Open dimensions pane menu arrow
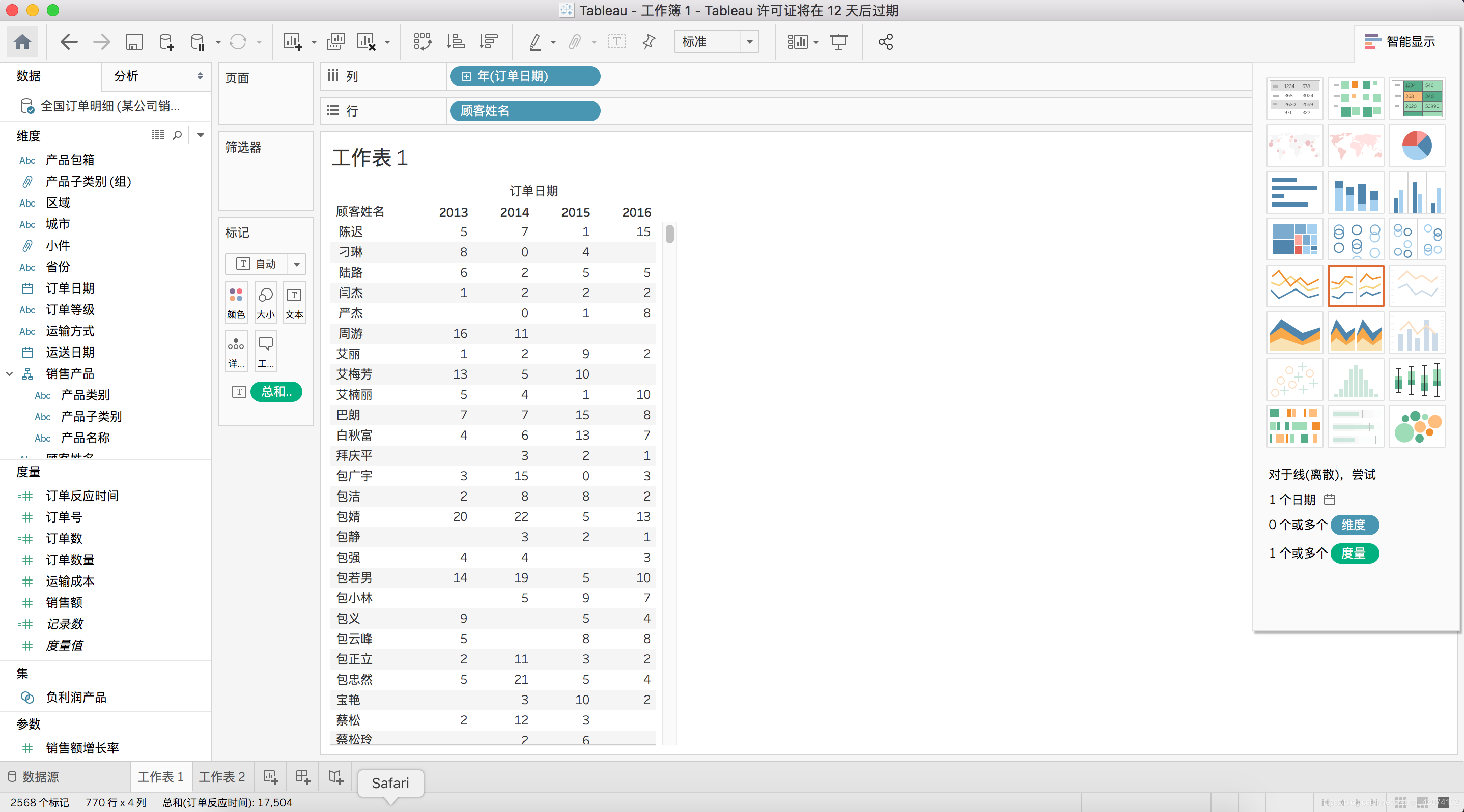This screenshot has height=812, width=1464. click(x=200, y=135)
